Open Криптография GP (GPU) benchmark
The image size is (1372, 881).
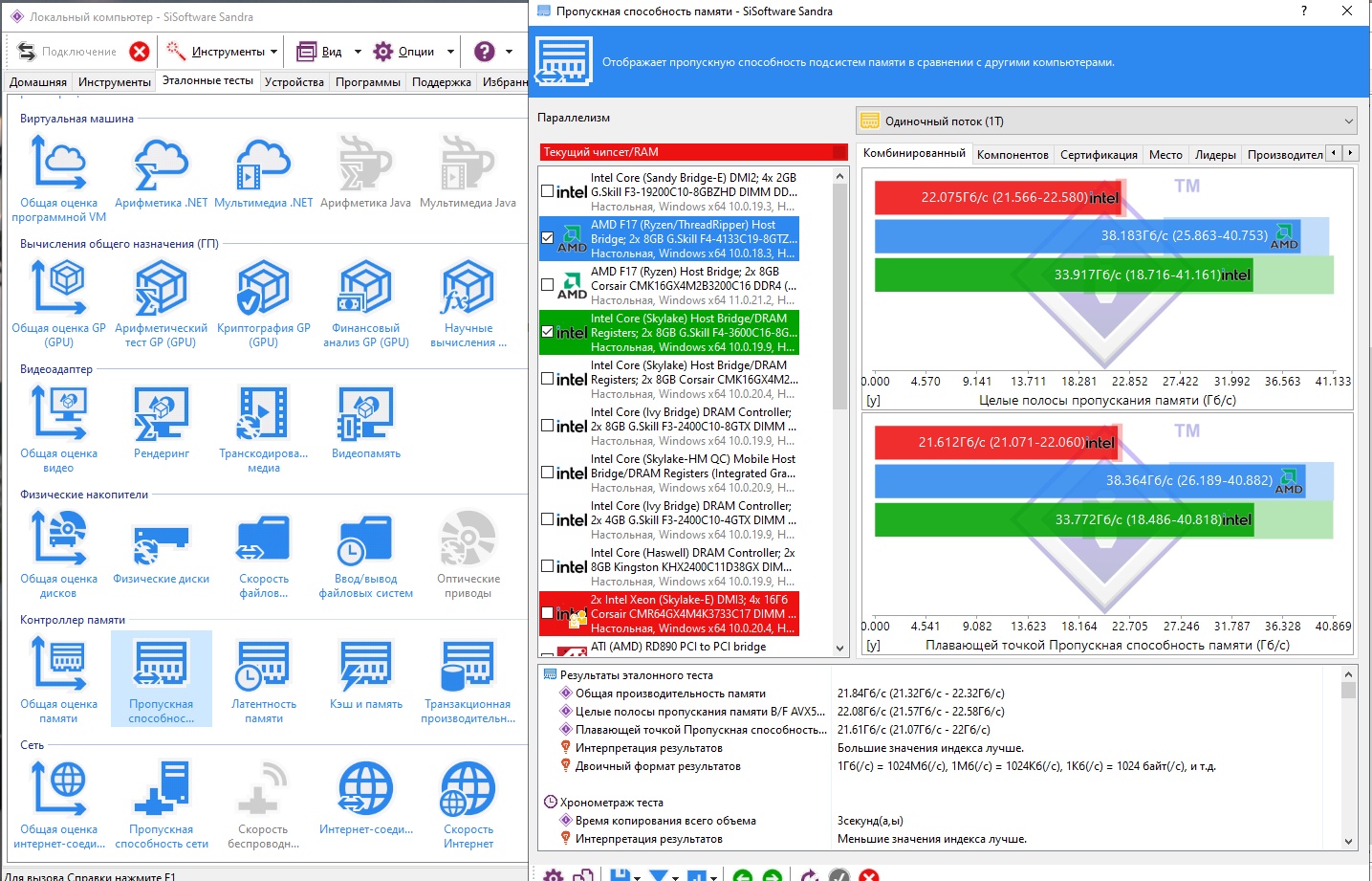[263, 304]
